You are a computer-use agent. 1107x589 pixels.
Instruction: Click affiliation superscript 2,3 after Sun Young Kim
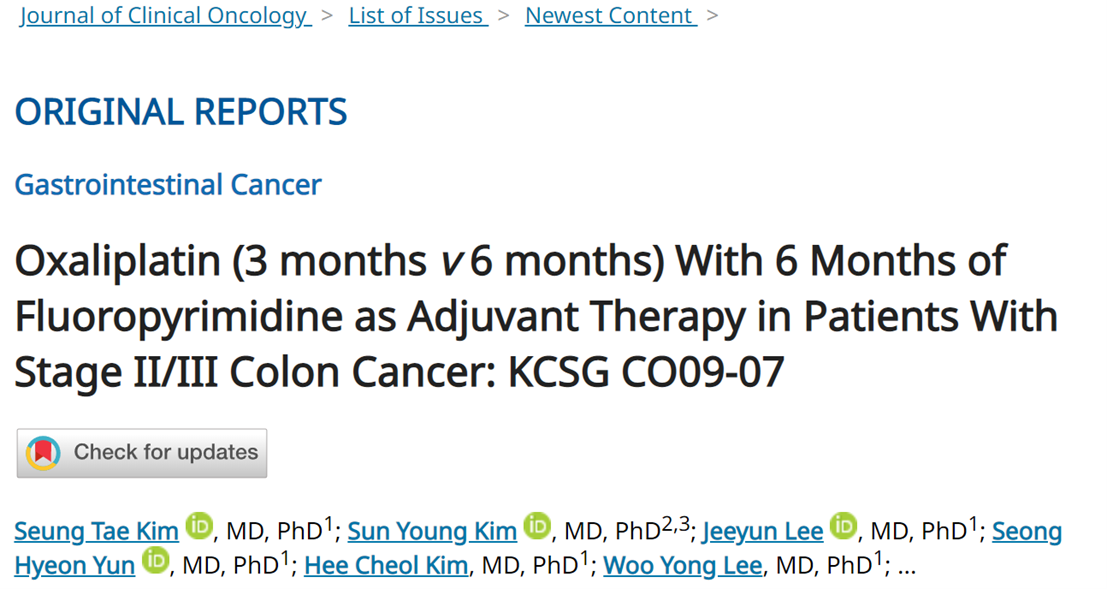676,522
